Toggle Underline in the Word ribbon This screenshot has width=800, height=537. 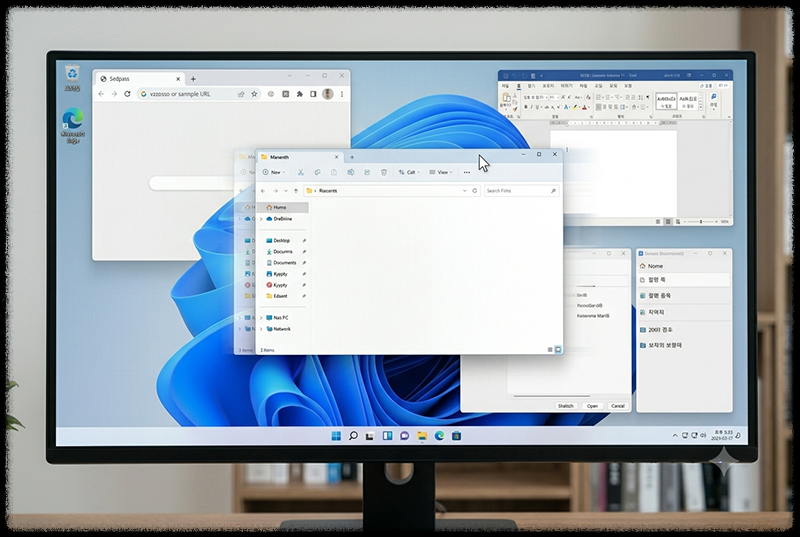[x=538, y=107]
